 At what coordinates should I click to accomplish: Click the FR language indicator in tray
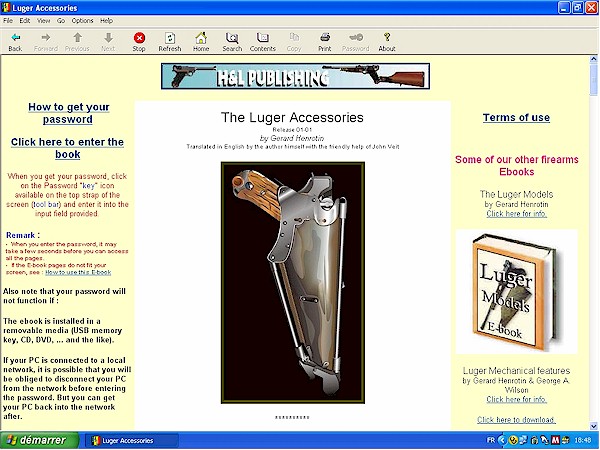(x=491, y=440)
